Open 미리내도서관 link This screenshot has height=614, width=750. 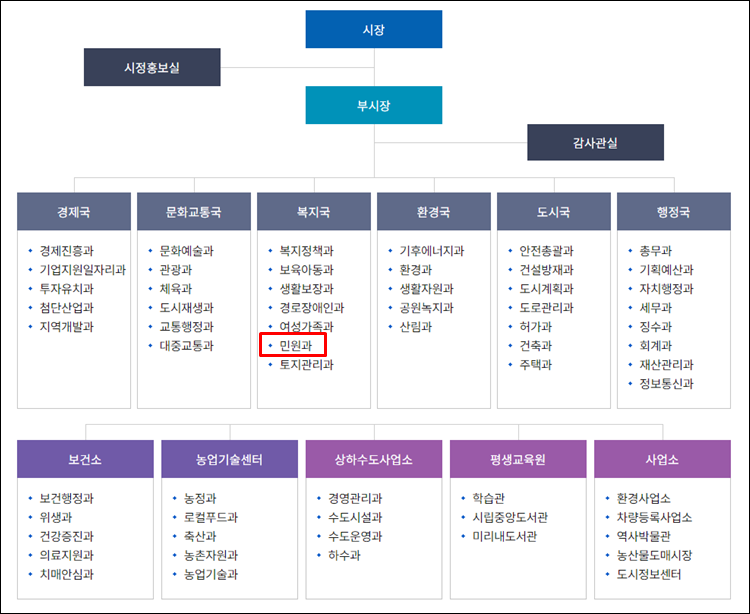pyautogui.click(x=505, y=536)
